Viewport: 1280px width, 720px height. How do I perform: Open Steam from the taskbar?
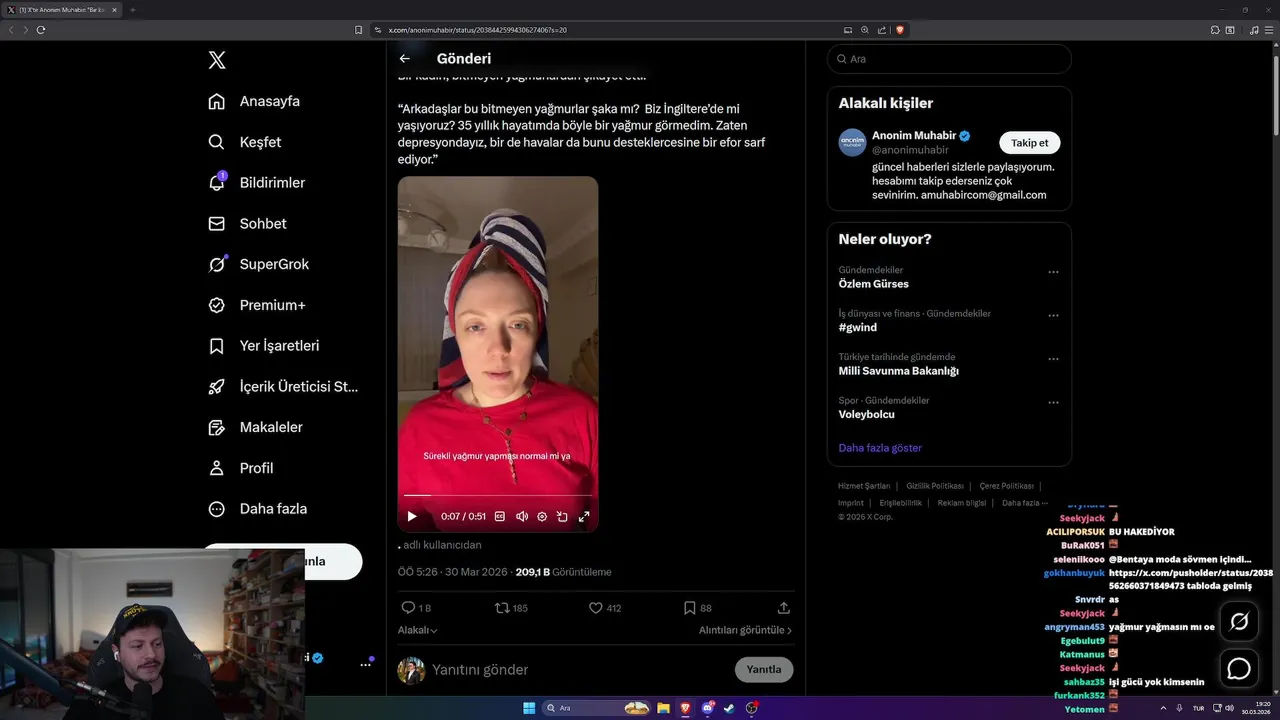click(729, 708)
